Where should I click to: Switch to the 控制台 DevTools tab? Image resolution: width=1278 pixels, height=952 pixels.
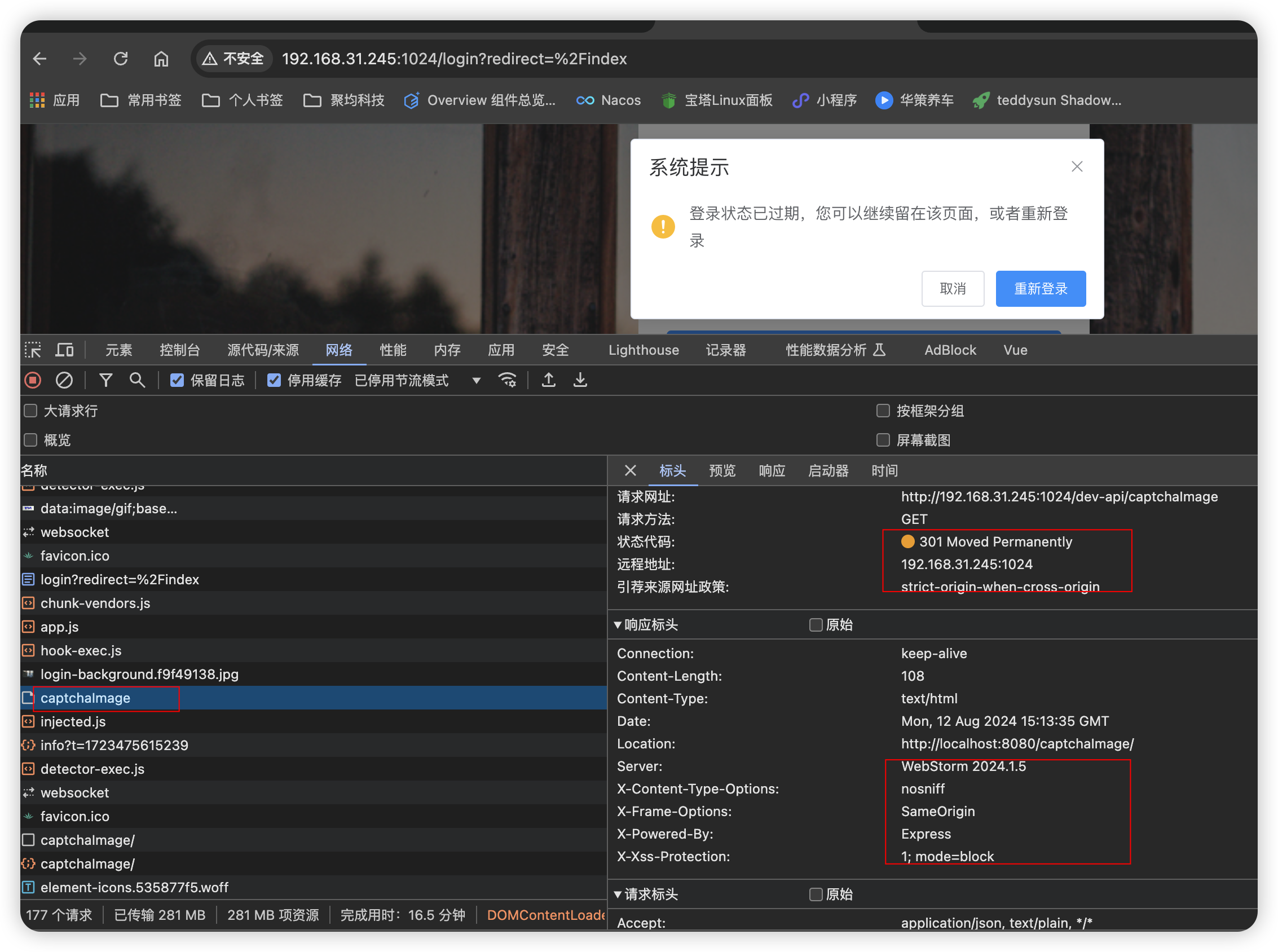pos(180,350)
